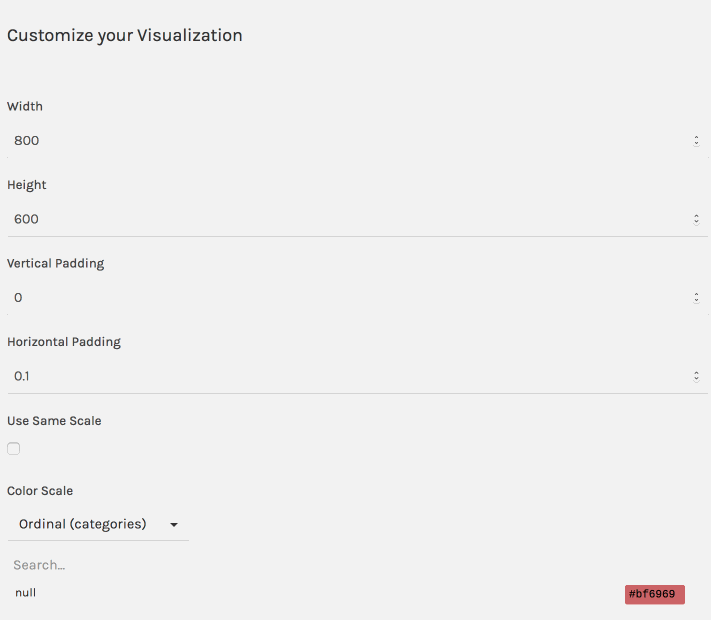Increase Height using the up arrow
This screenshot has width=711, height=620.
coord(696,216)
